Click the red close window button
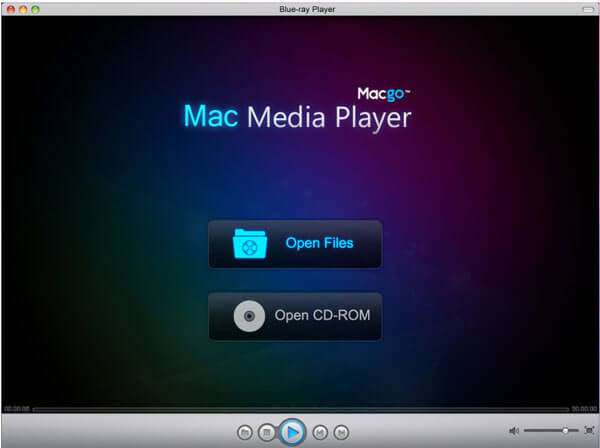This screenshot has height=448, width=600. click(x=11, y=9)
